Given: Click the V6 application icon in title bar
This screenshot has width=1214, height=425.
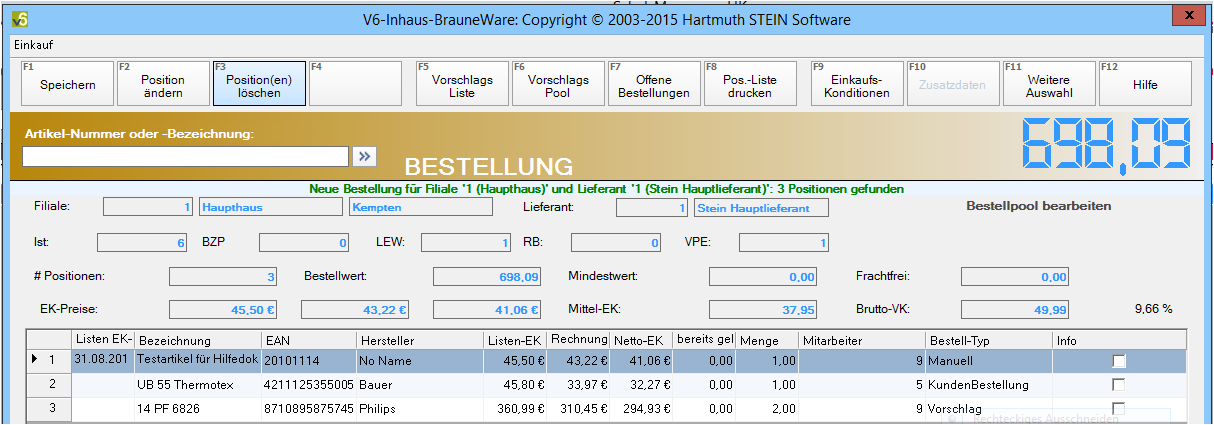Looking at the screenshot, I should click(x=18, y=18).
